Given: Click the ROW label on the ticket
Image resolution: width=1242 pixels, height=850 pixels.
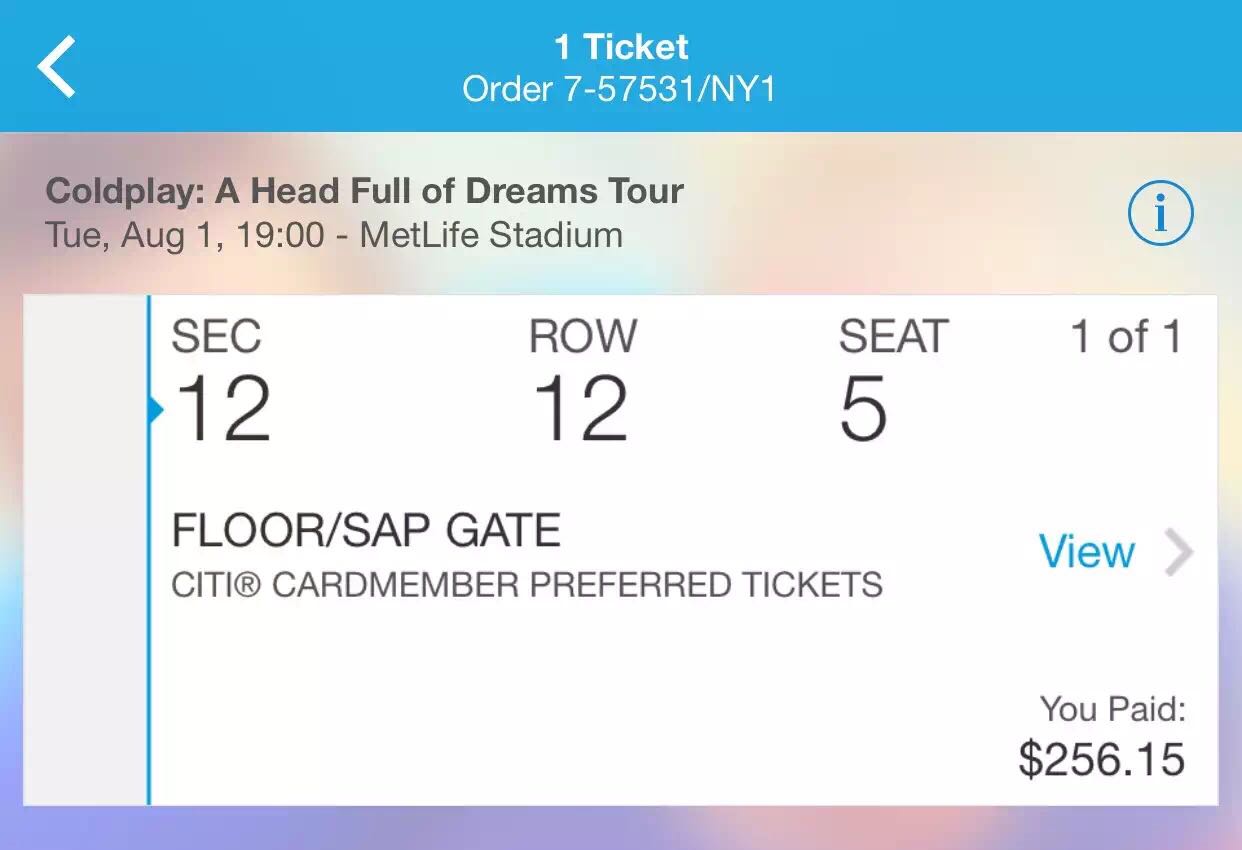Looking at the screenshot, I should click(582, 337).
